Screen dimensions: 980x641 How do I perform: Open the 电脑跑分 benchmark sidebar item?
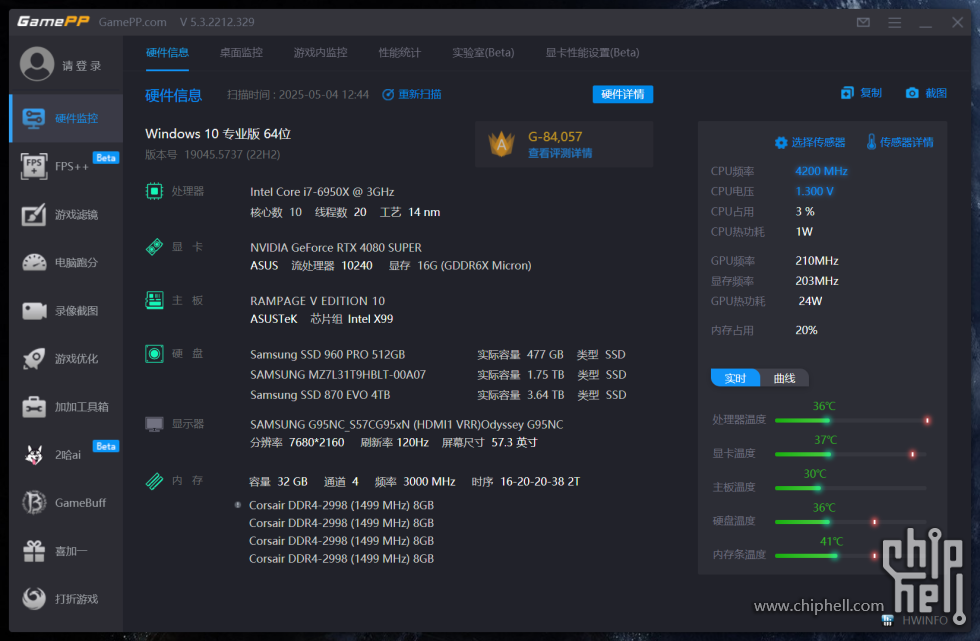point(67,262)
